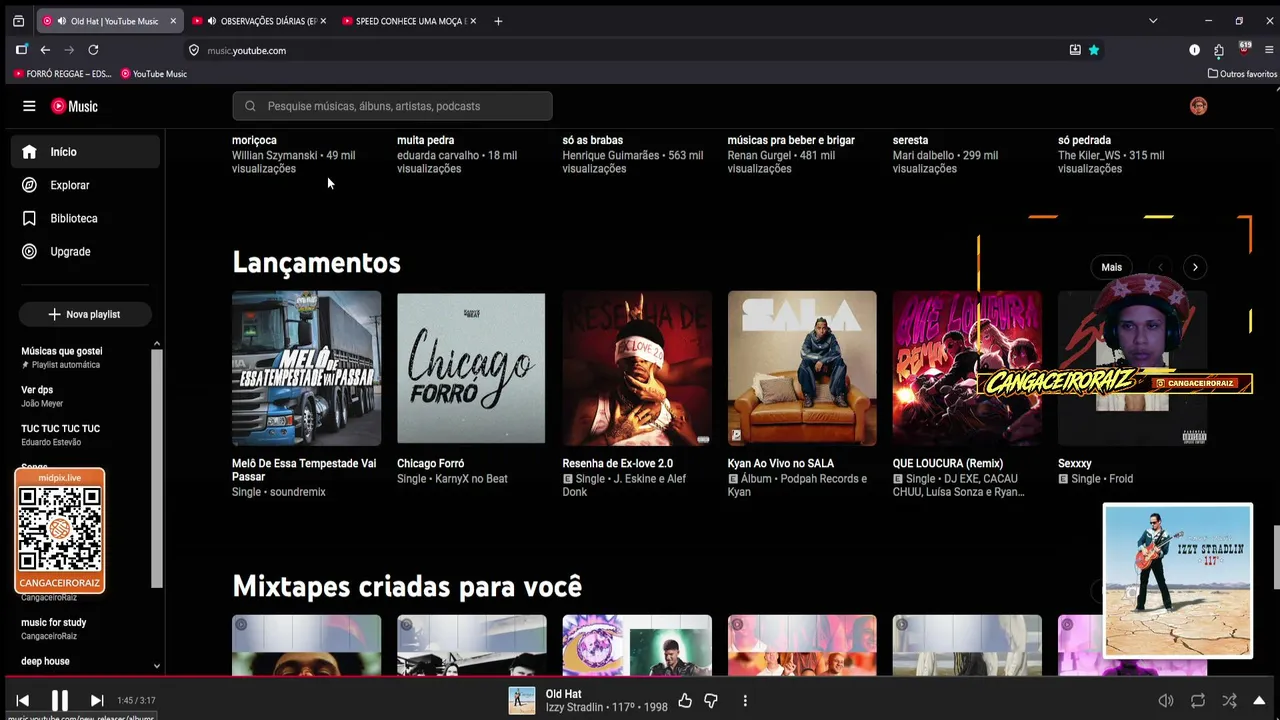Go back in browser history
Screen dimensions: 1280x720
coord(45,50)
